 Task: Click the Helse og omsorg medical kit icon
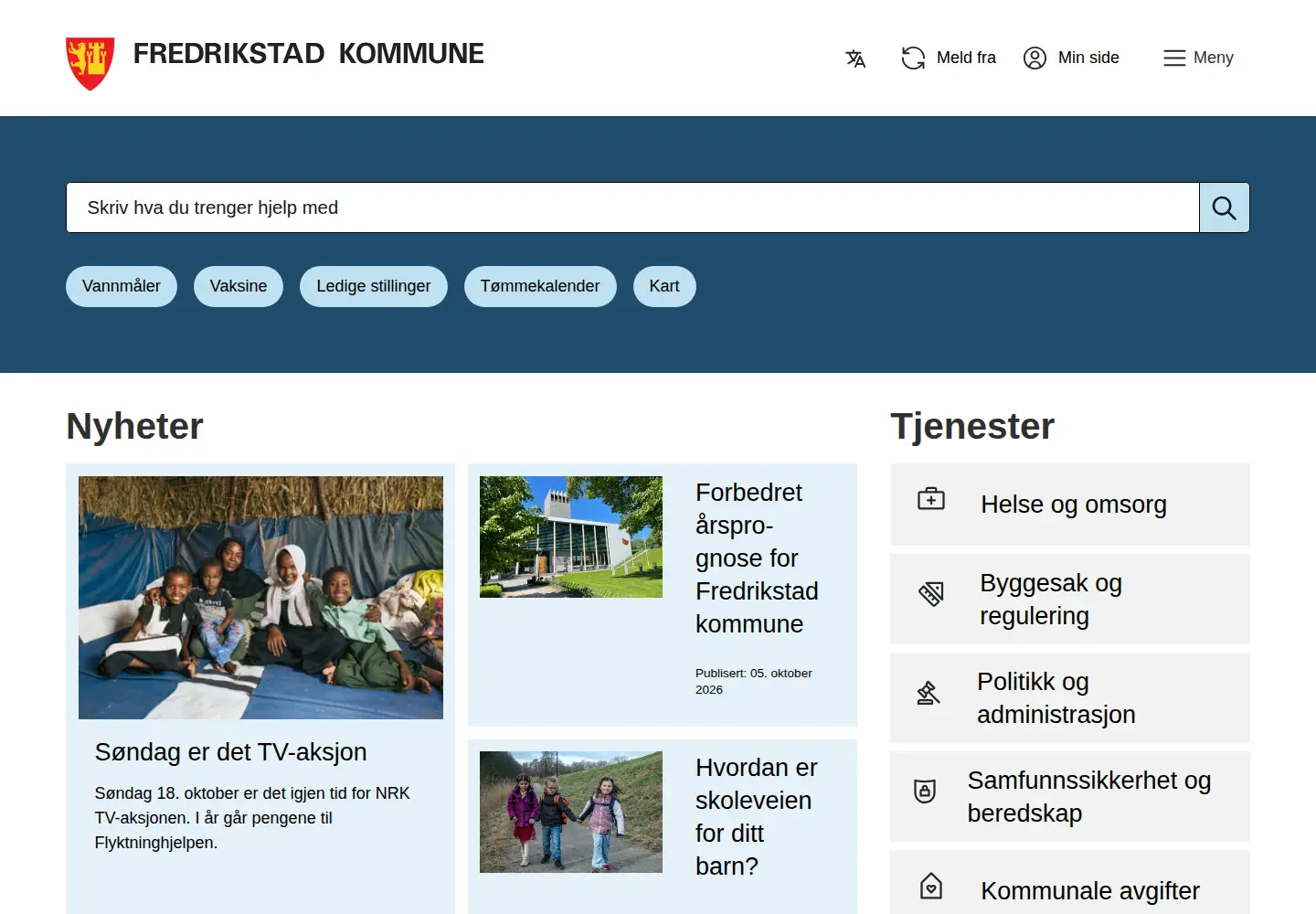pyautogui.click(x=931, y=499)
